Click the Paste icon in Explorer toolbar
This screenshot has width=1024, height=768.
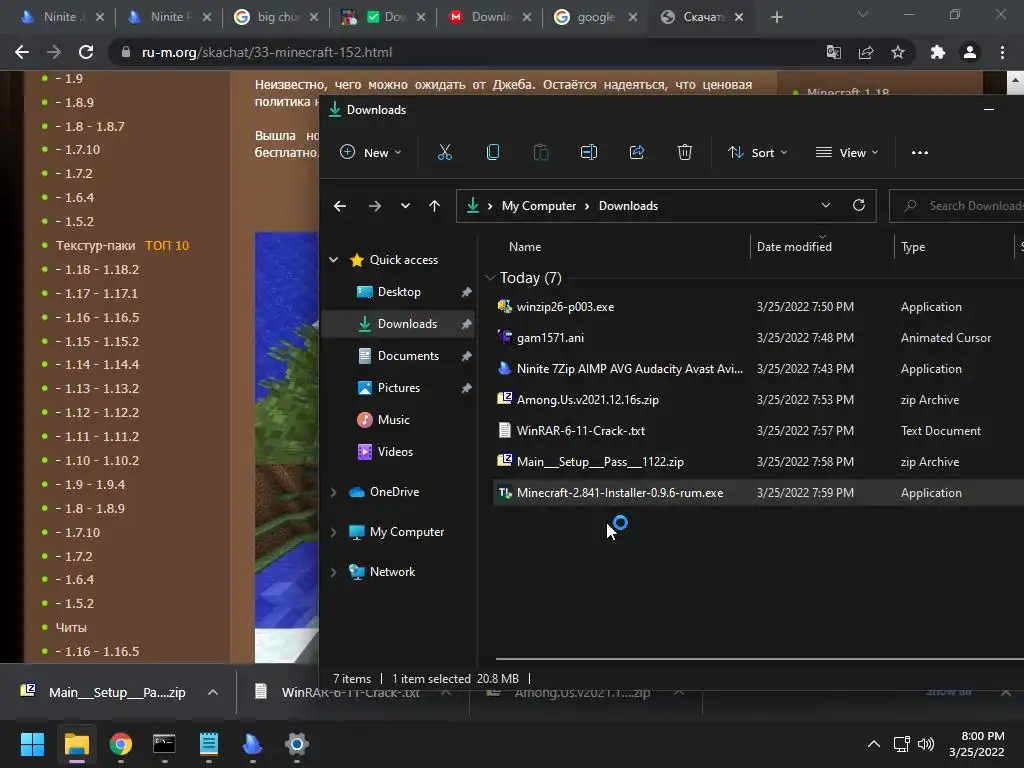[x=541, y=152]
